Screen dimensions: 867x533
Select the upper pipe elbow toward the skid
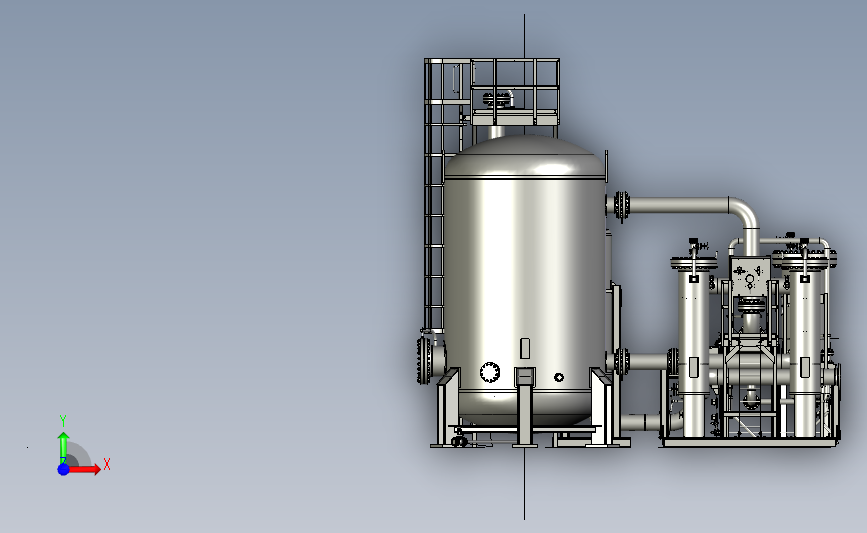point(744,213)
